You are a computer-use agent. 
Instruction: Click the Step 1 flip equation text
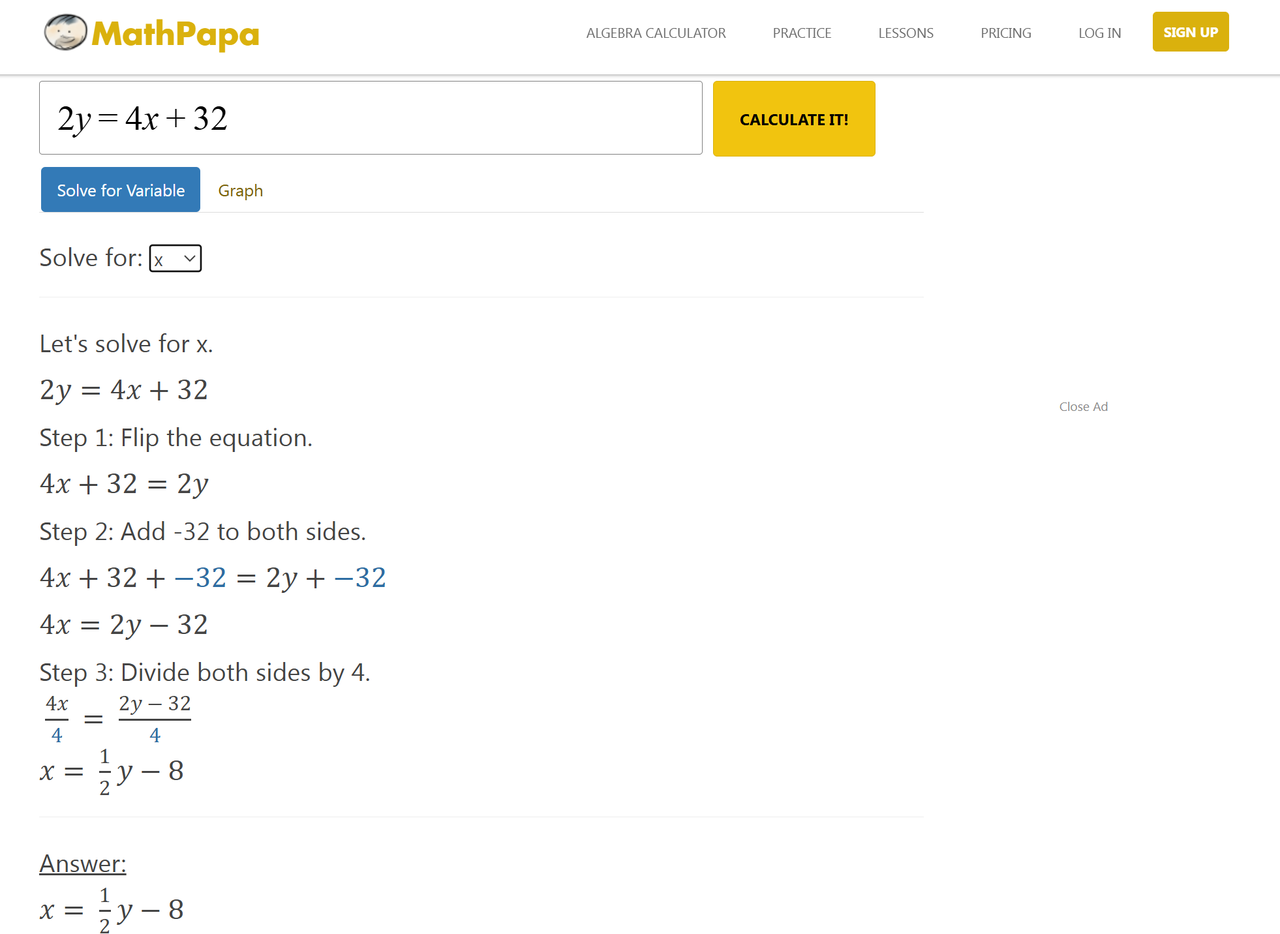176,438
